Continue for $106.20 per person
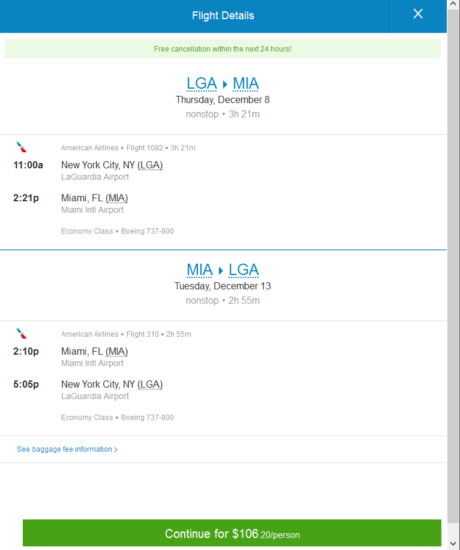 click(232, 533)
